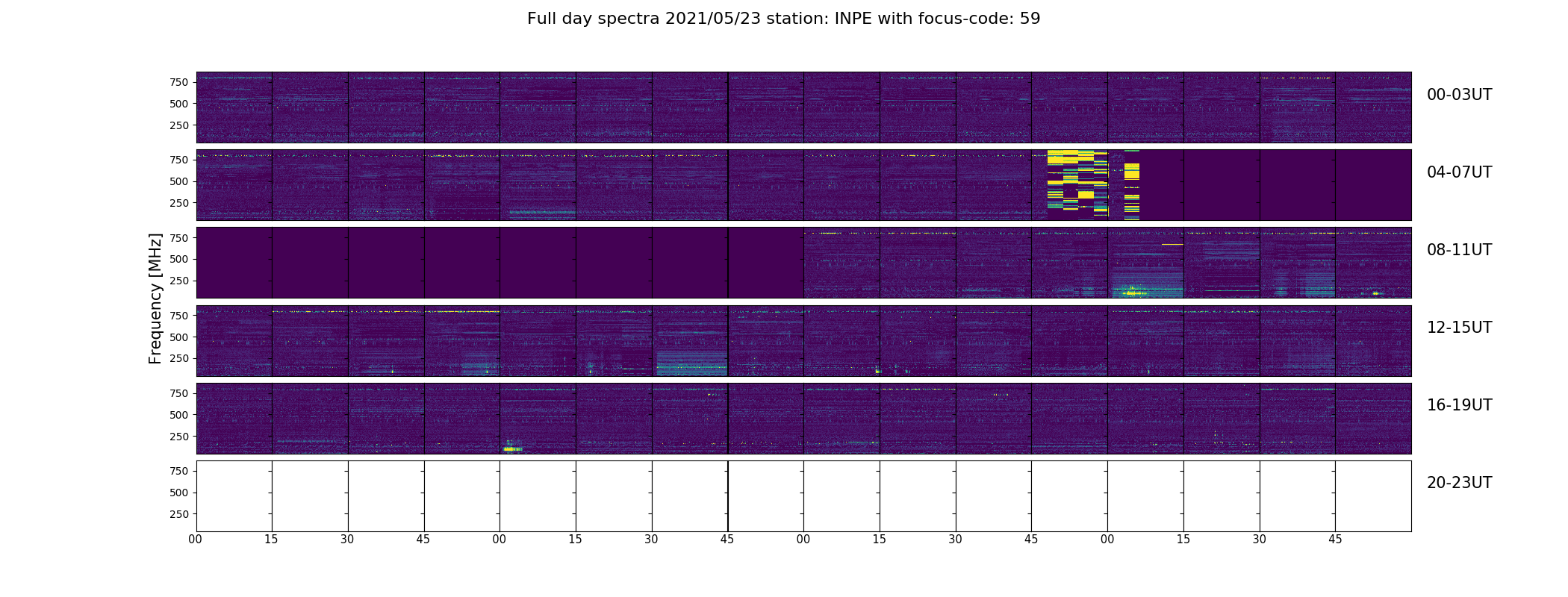This screenshot has width=1568, height=597.
Task: Click the 750 tick of the 16-19UT row
Action: click(x=179, y=393)
